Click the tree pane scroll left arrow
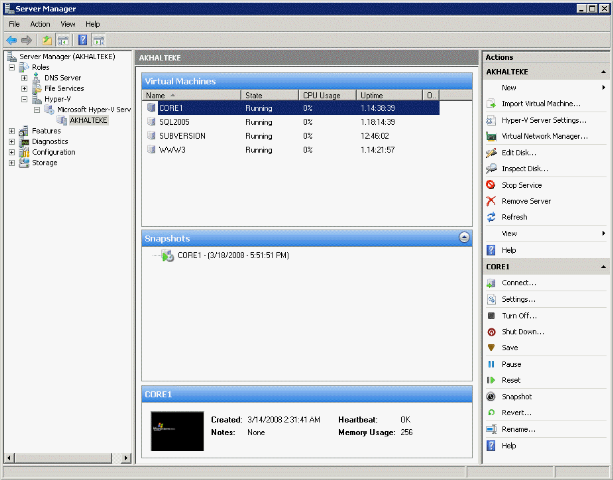613x480 pixels. (x=9, y=458)
